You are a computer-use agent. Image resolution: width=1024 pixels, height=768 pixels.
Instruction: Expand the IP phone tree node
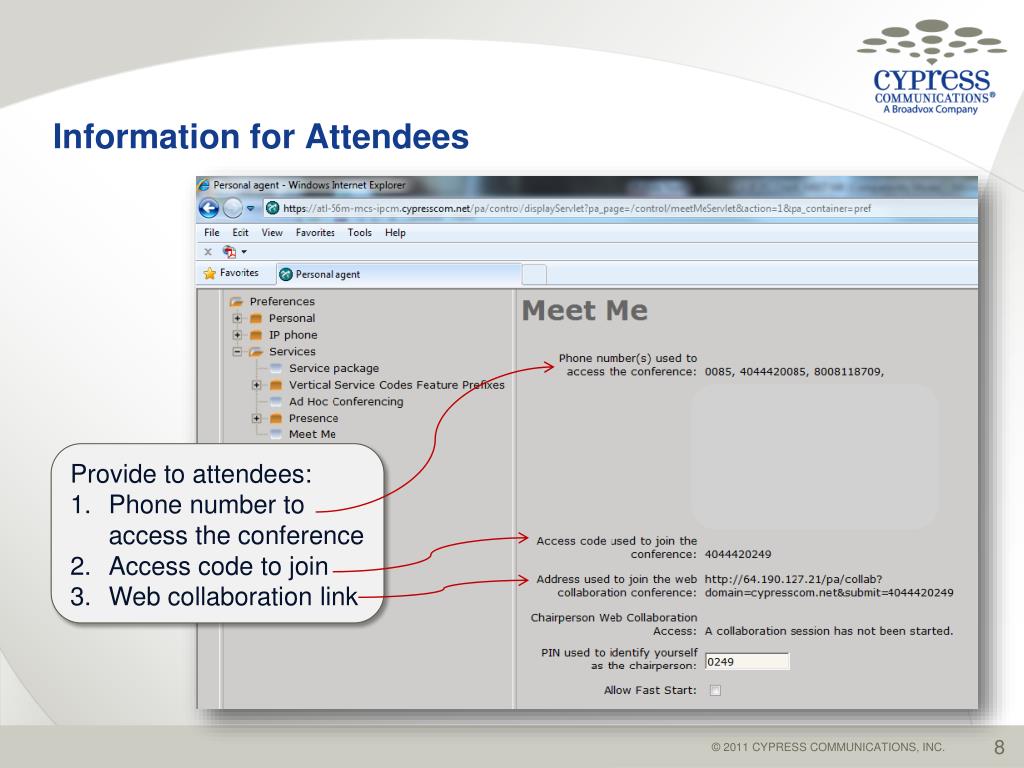[237, 335]
